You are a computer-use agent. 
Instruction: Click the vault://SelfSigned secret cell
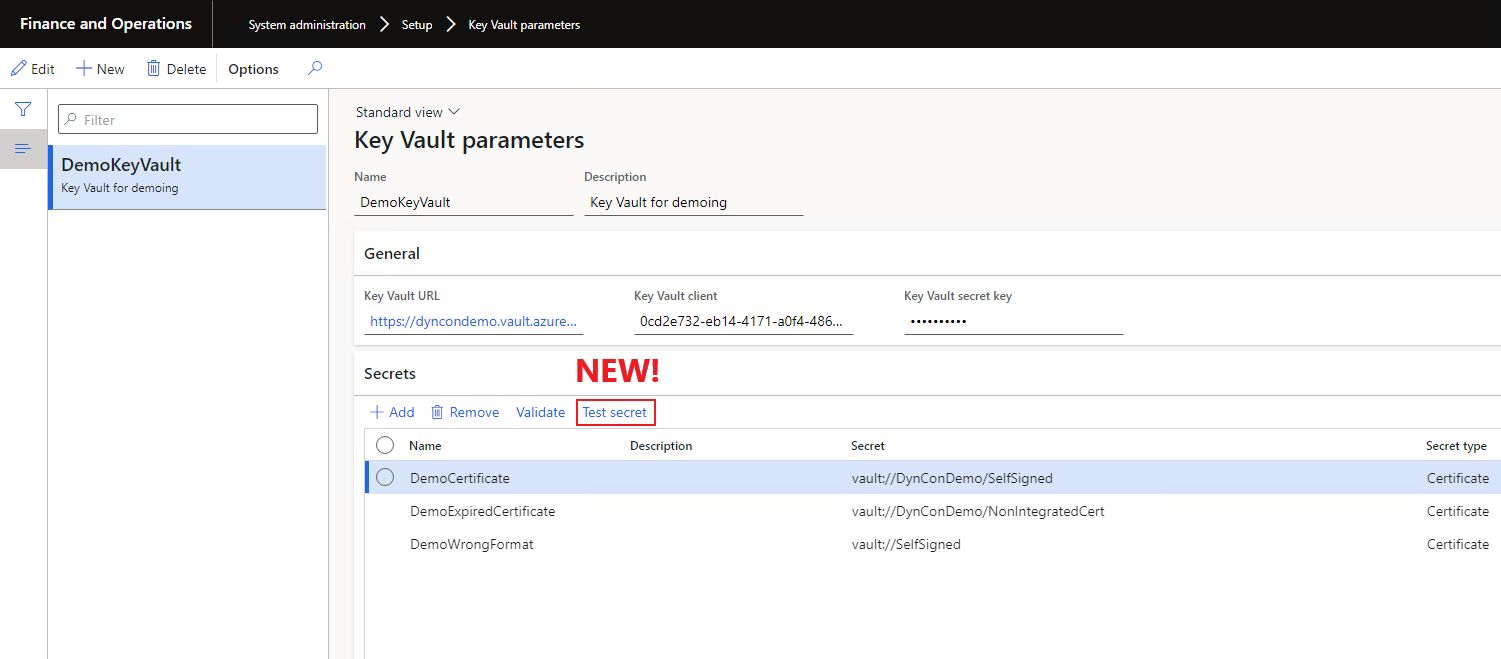(906, 544)
